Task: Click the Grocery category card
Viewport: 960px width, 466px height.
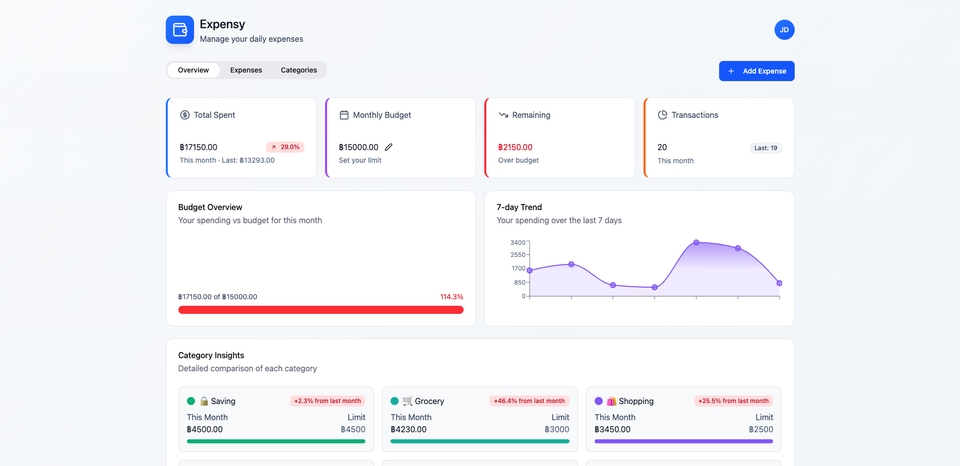Action: point(480,420)
